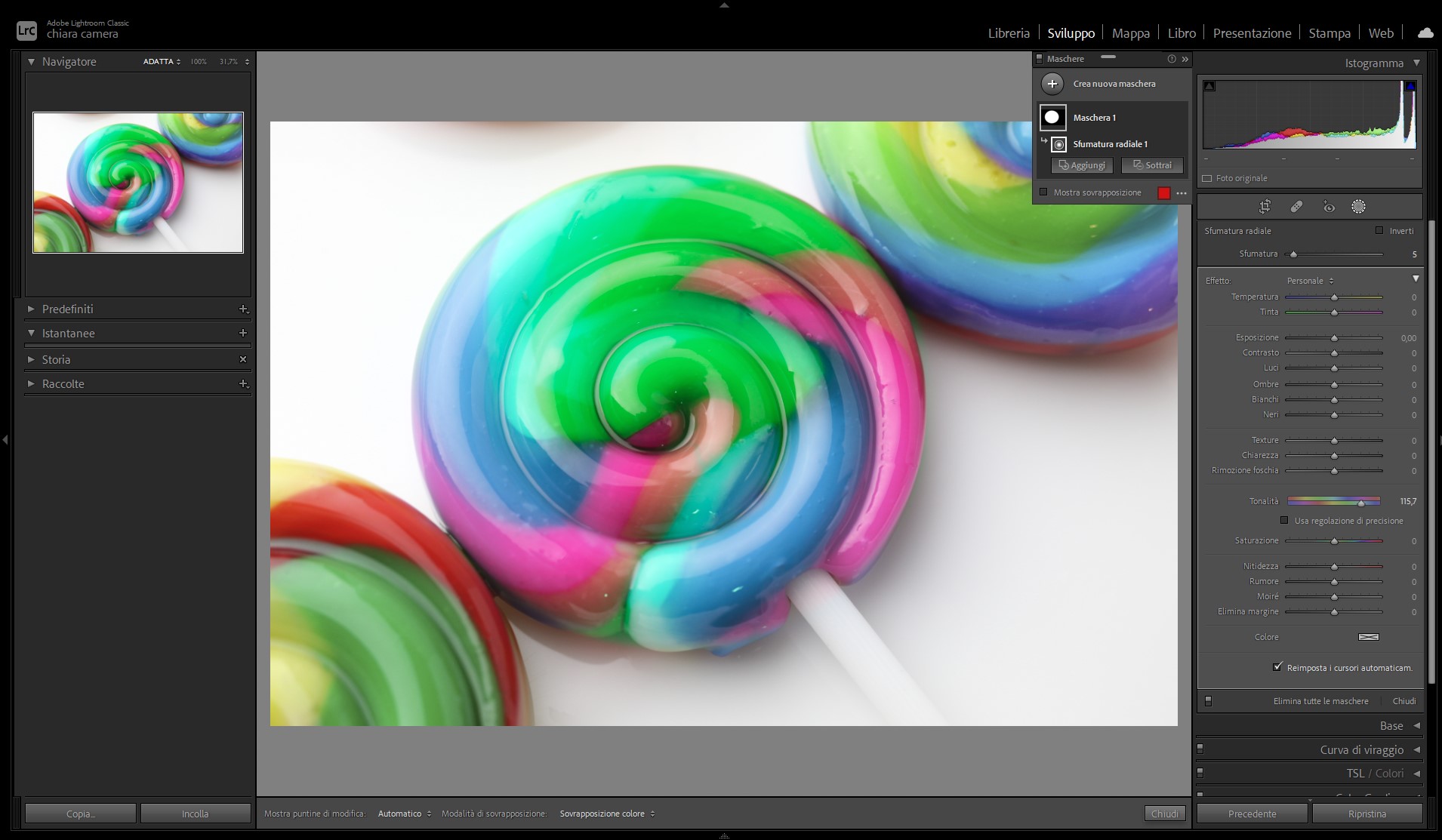This screenshot has width=1442, height=840.
Task: Enable Usa regolazione di precisione checkbox
Action: click(x=1284, y=521)
